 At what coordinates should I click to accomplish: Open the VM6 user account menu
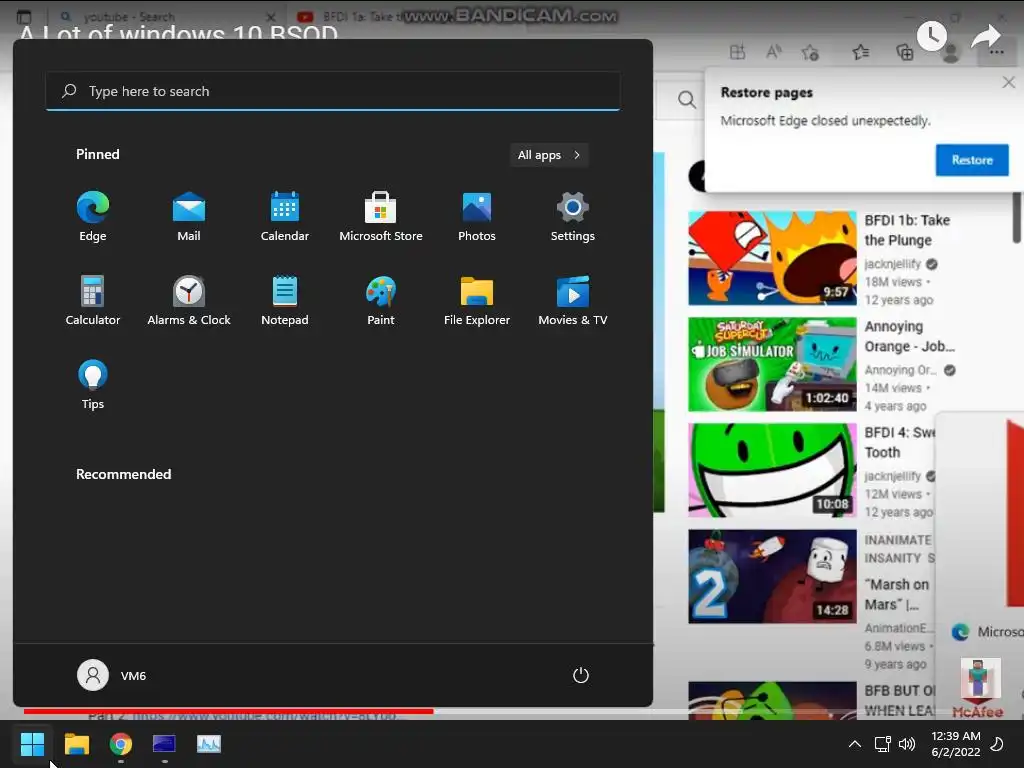point(112,675)
